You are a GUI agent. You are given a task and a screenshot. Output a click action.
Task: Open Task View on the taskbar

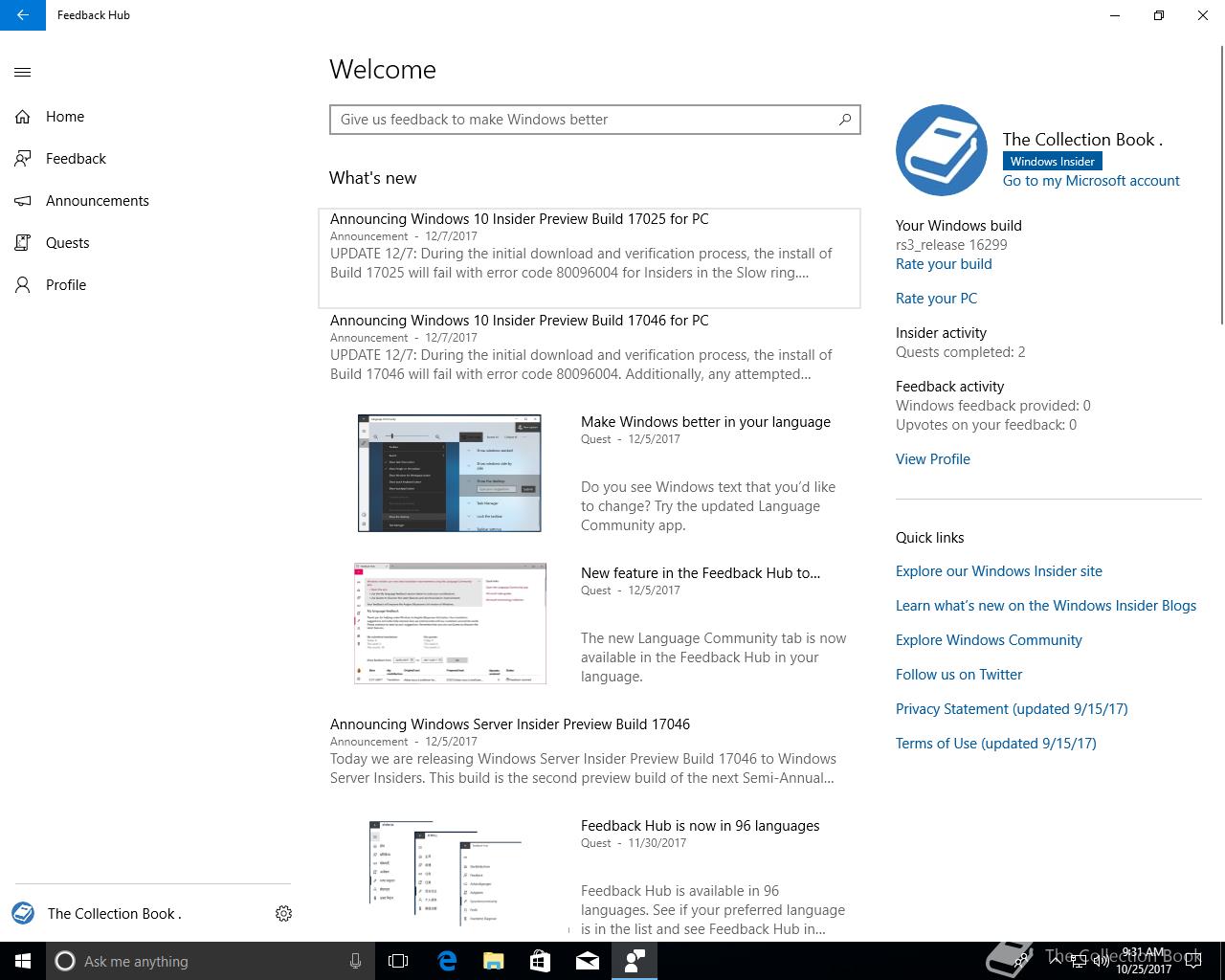tap(398, 961)
